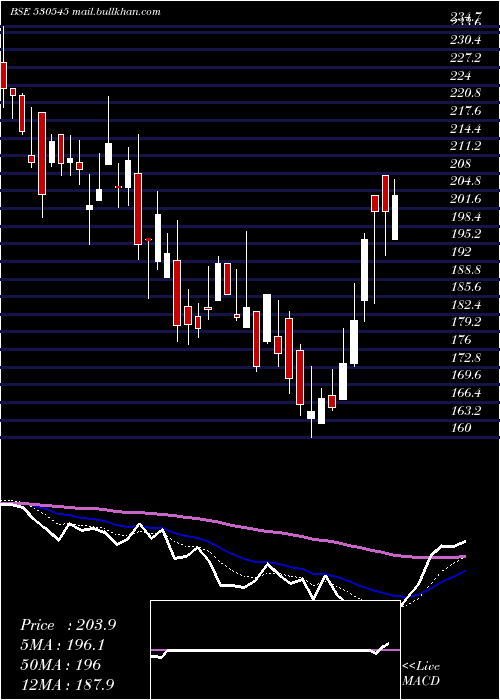Click the 217.6 price axis label
The height and width of the screenshot is (700, 500).
pos(465,111)
